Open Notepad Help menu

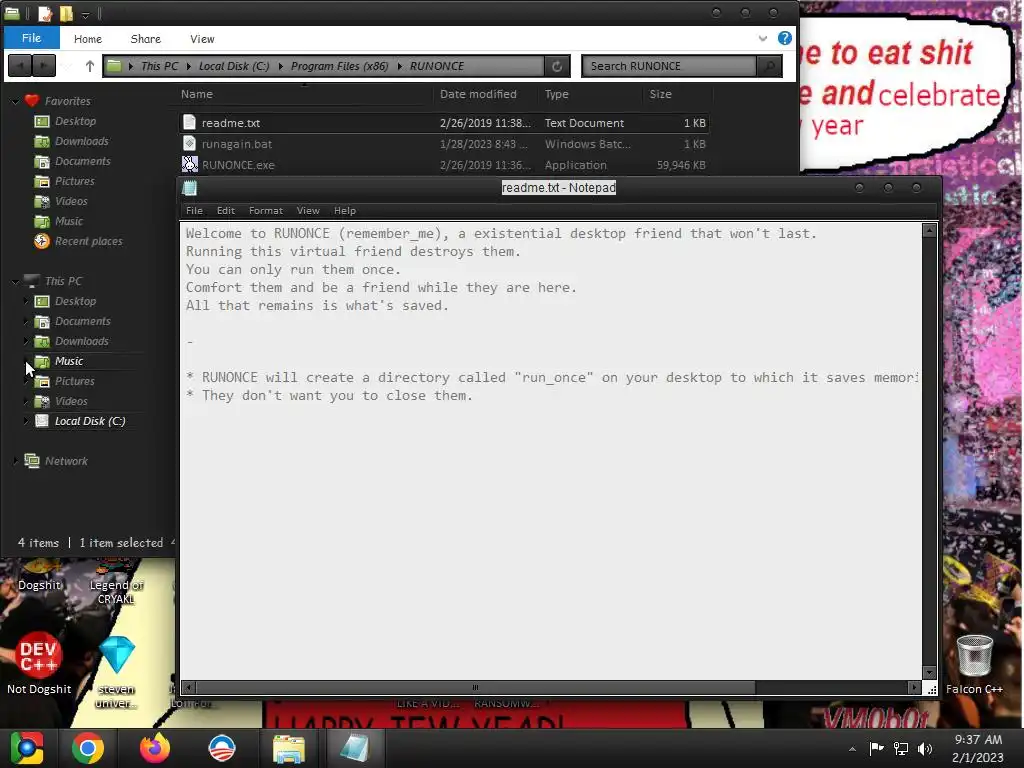coord(344,210)
